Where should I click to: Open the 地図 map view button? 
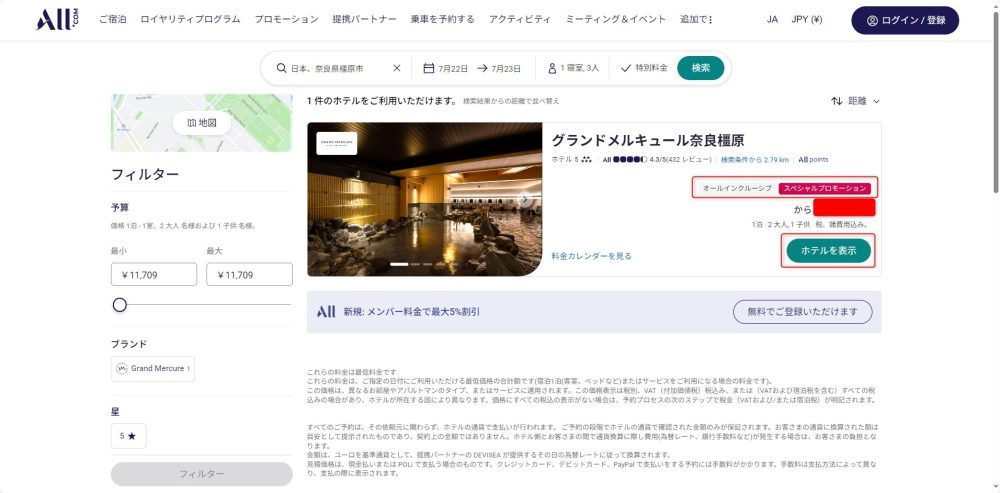pos(202,123)
